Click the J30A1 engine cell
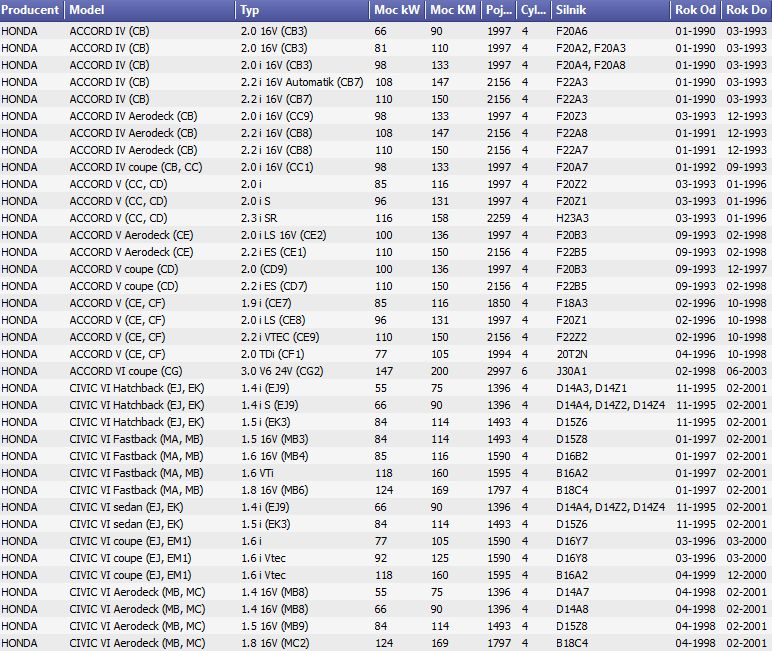The image size is (772, 651). [x=572, y=371]
